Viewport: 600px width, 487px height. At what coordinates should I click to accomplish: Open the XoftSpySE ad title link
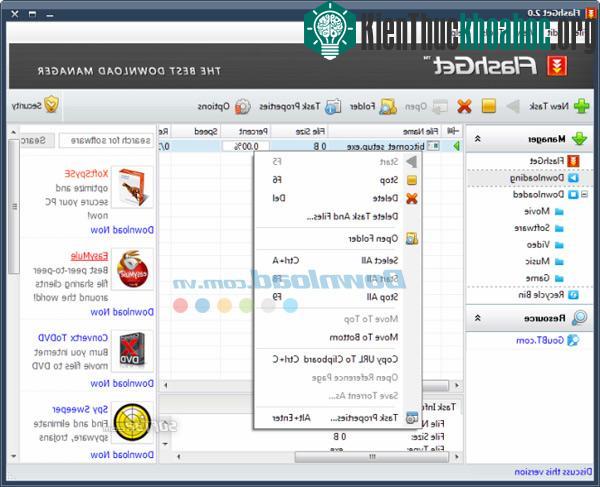coord(86,174)
